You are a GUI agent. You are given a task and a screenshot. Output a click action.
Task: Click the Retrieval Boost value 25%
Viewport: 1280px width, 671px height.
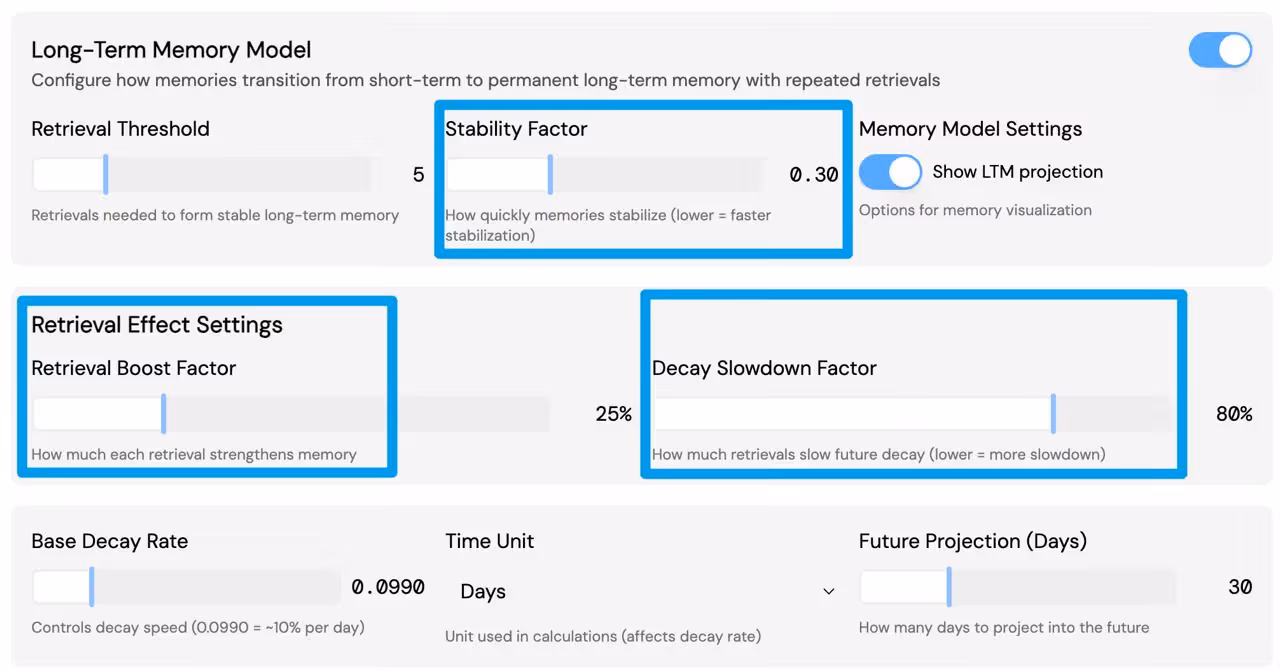click(x=613, y=414)
